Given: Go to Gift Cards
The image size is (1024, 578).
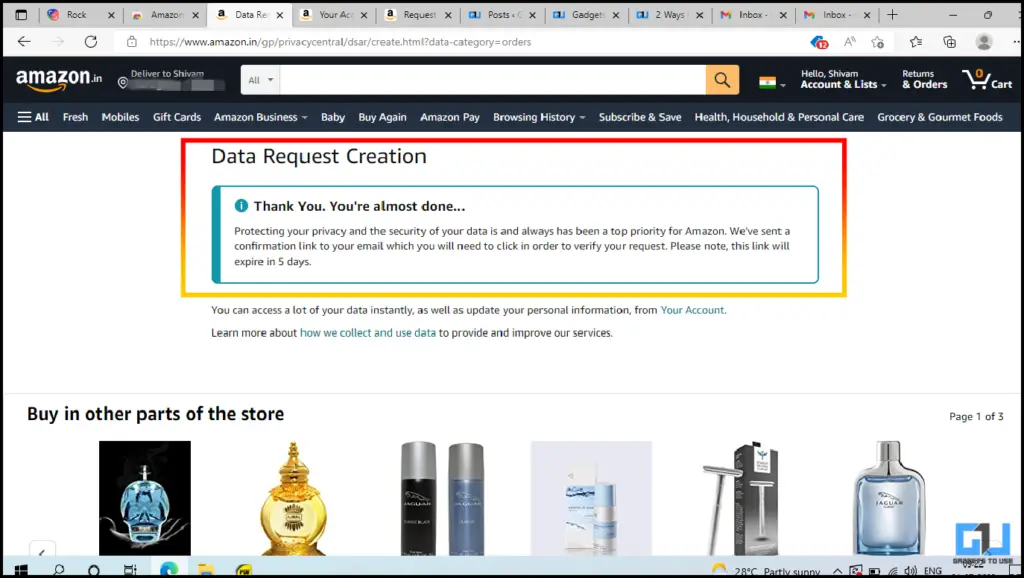Looking at the screenshot, I should [177, 117].
